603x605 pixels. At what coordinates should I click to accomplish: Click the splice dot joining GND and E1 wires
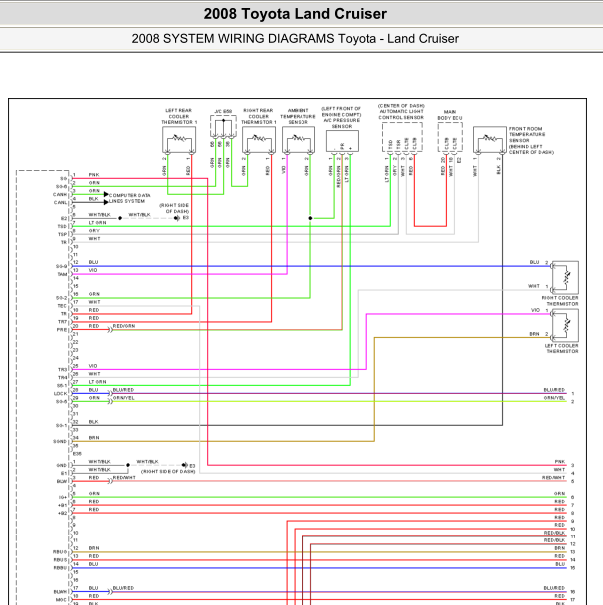coord(128,465)
